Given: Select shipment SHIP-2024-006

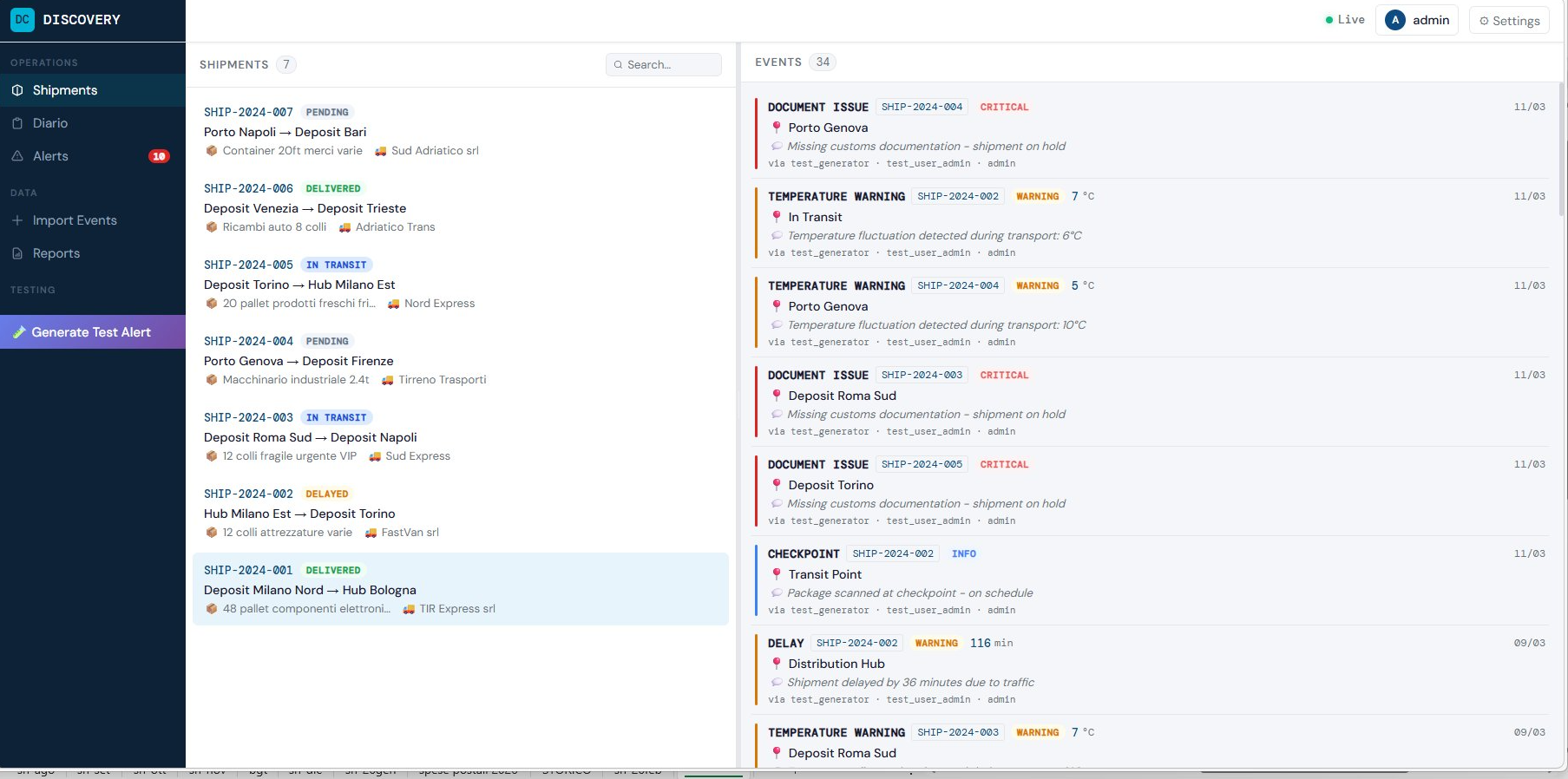Looking at the screenshot, I should [461, 207].
